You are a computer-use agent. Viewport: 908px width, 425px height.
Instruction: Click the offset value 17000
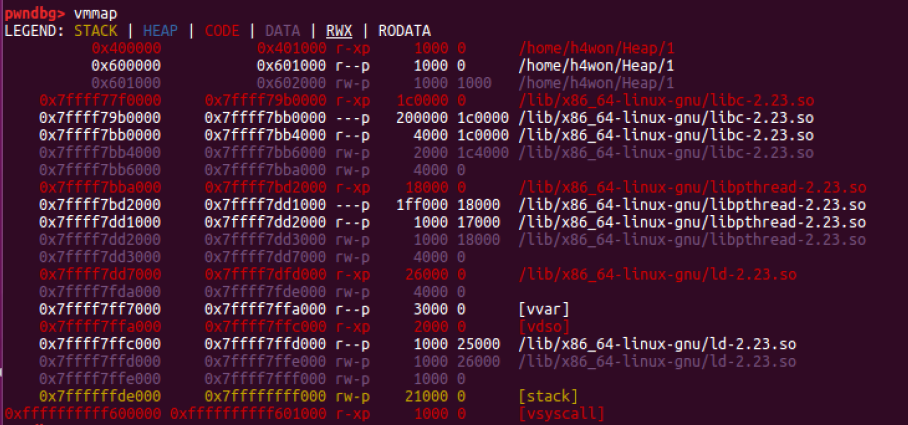click(x=478, y=222)
